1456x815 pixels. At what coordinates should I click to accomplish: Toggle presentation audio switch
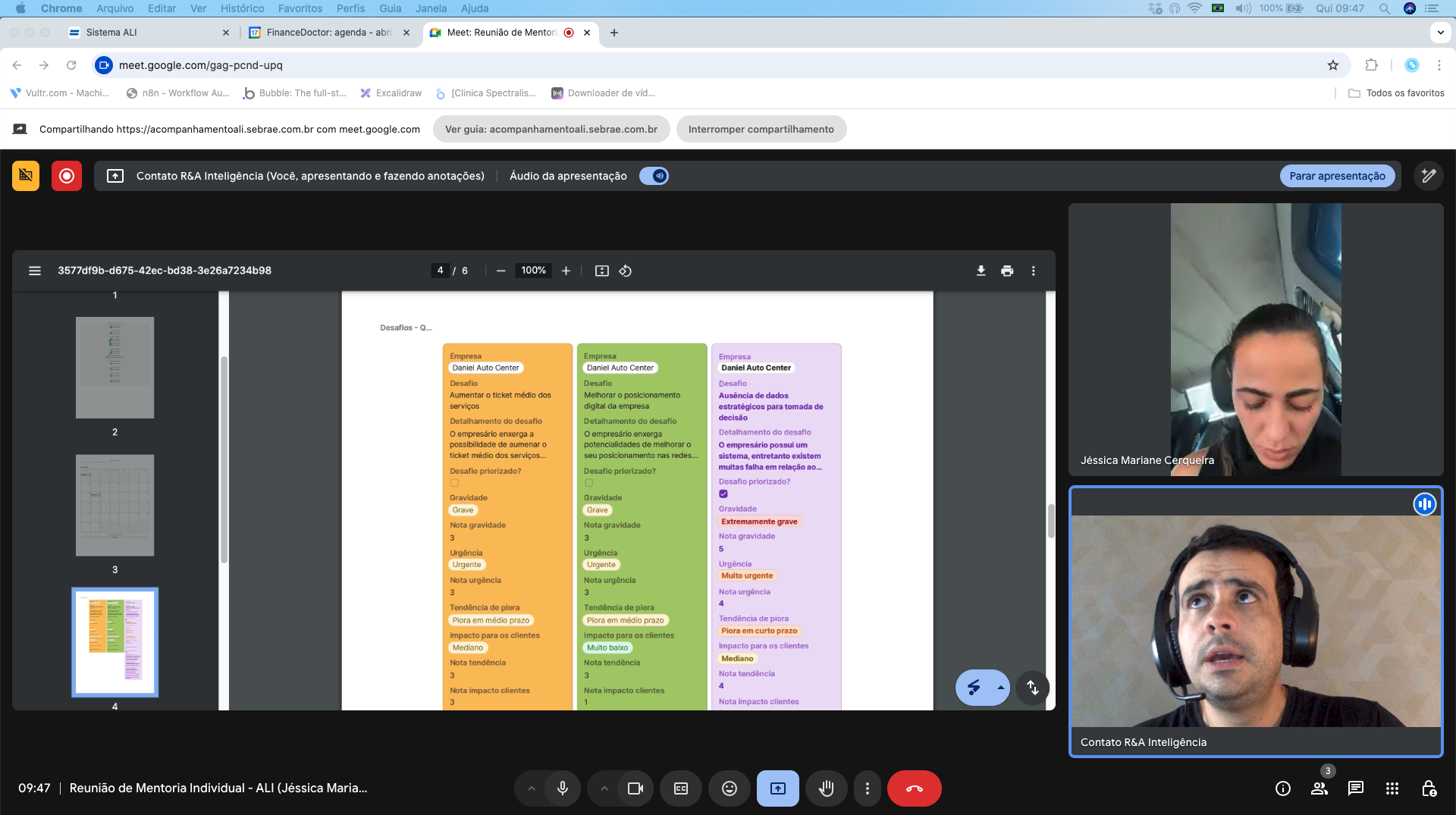coord(654,176)
